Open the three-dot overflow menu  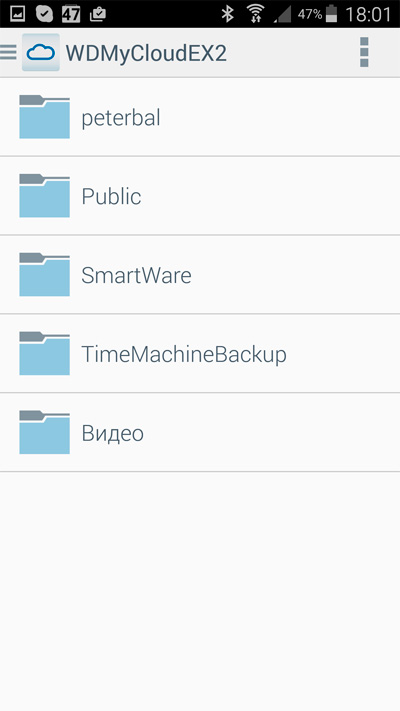[x=364, y=52]
